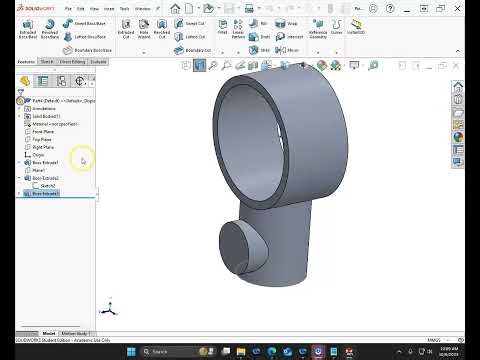Viewport: 480px width, 360px height.
Task: Open Section View tool in view toolbar
Action: (x=253, y=66)
